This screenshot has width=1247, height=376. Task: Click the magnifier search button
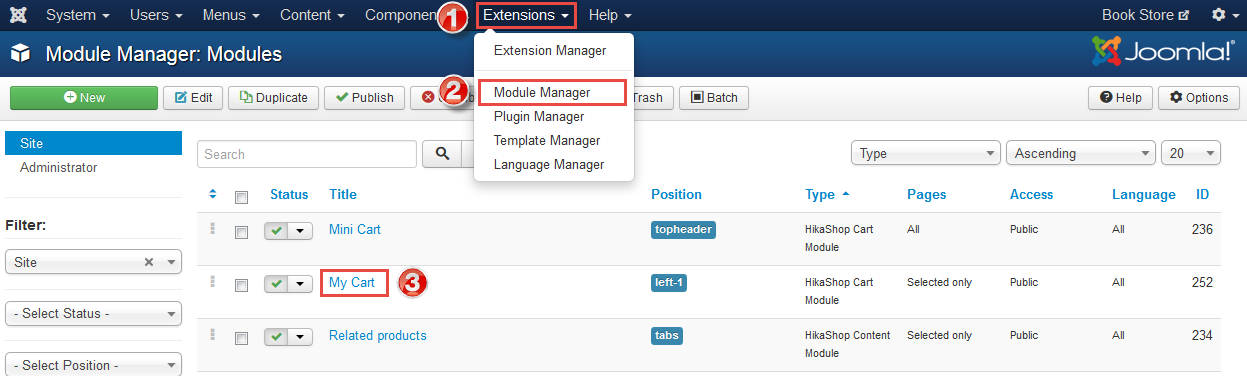441,154
